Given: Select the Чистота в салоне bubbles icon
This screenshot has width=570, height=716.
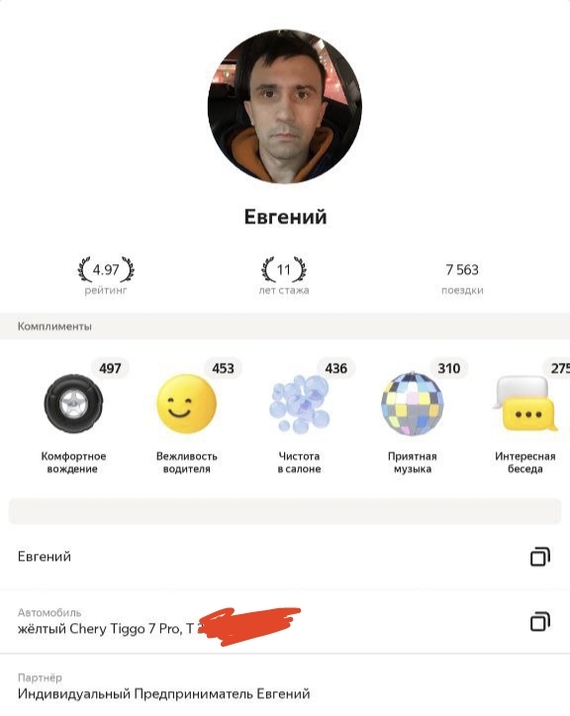Looking at the screenshot, I should (x=299, y=404).
